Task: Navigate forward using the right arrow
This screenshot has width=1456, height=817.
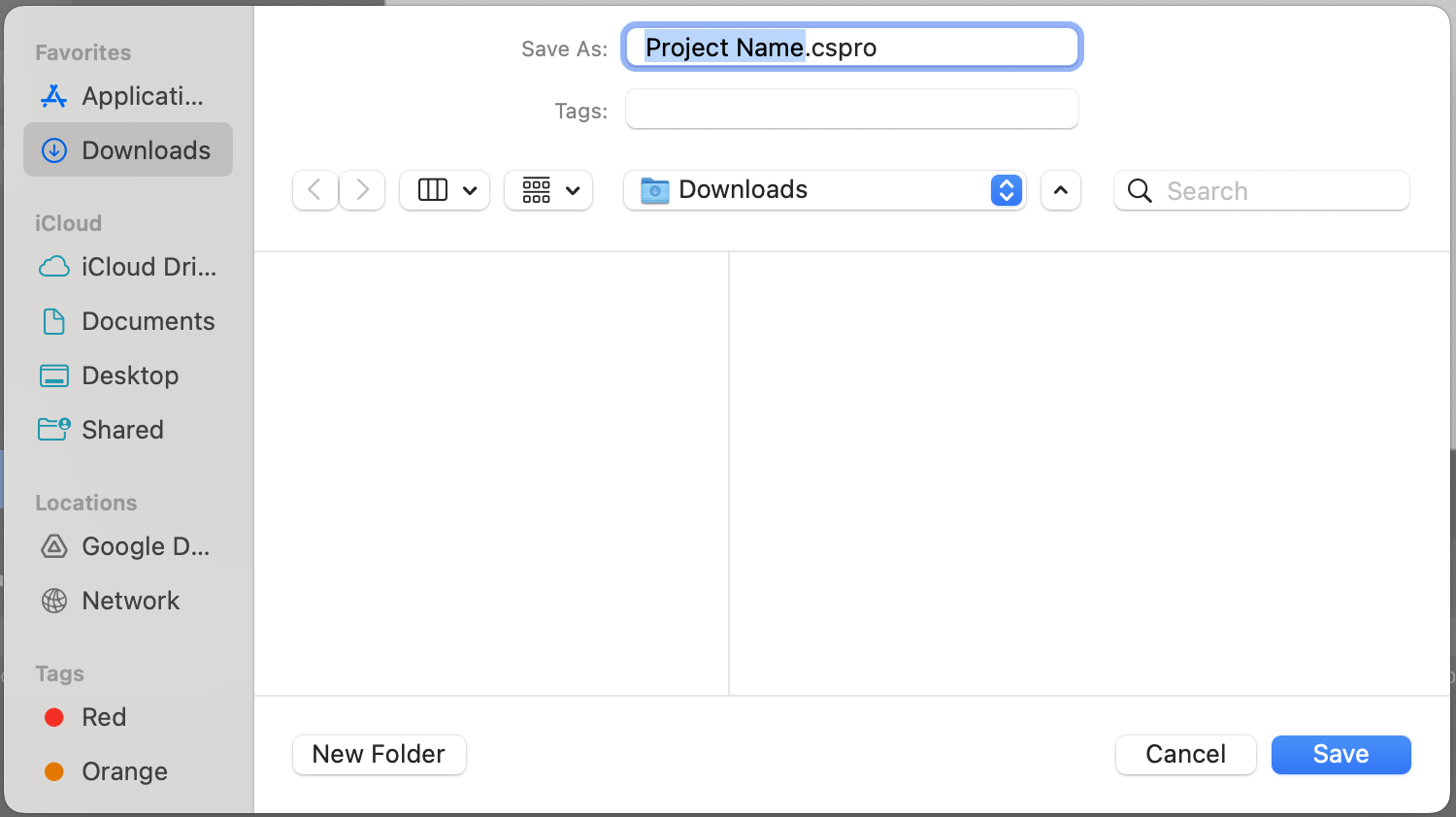Action: pyautogui.click(x=362, y=190)
